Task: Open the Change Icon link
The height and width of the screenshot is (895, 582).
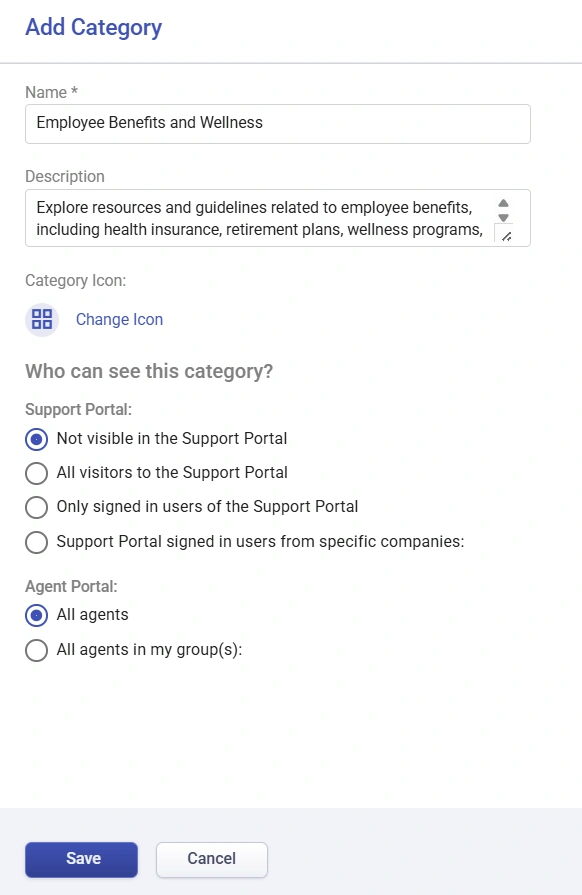Action: [119, 319]
